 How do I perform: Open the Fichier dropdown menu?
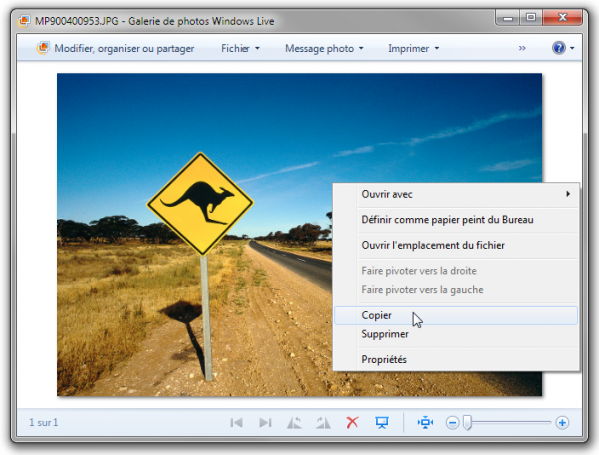click(x=240, y=49)
